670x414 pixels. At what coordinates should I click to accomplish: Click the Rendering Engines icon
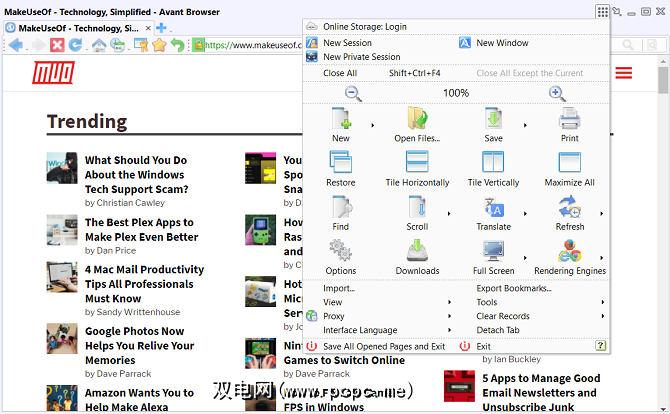point(570,250)
